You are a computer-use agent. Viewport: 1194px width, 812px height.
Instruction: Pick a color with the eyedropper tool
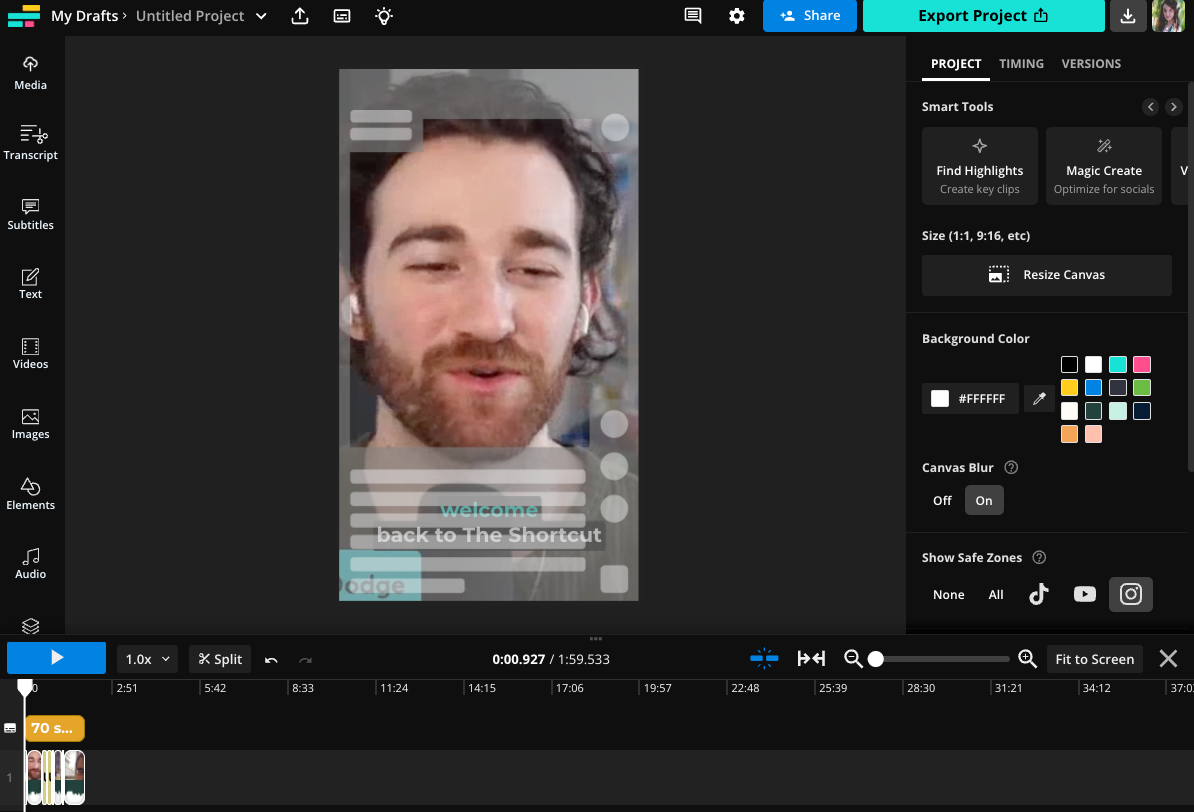click(x=1039, y=398)
